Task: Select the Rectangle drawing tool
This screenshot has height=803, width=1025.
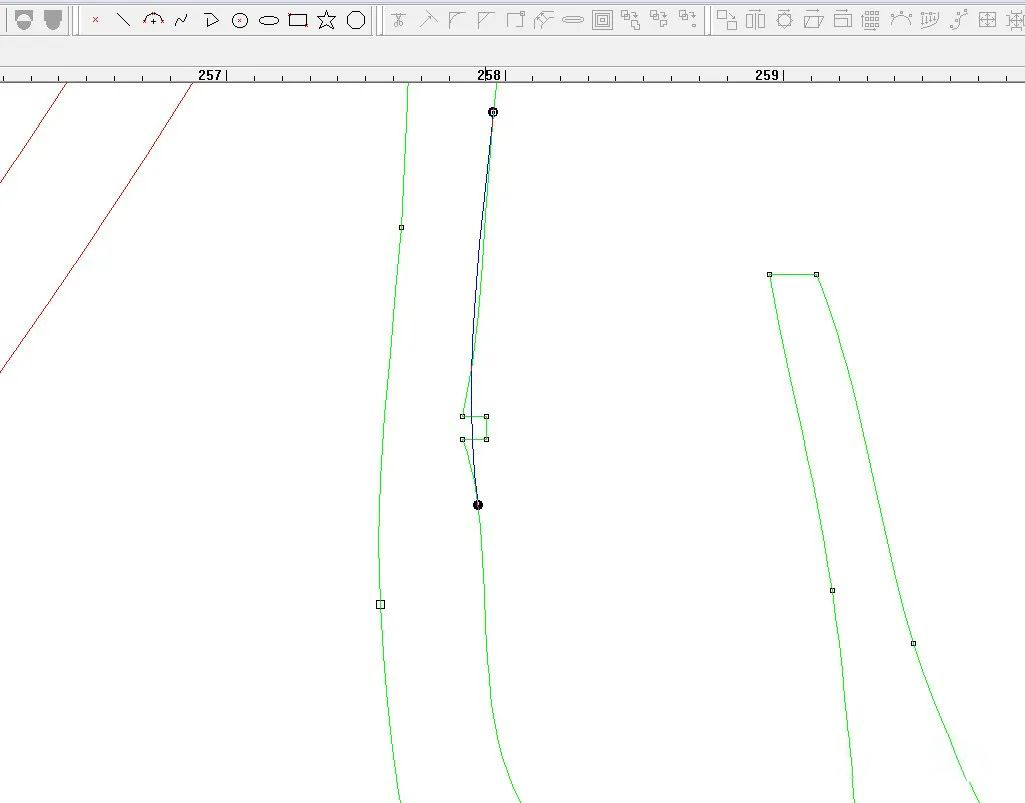Action: (298, 20)
